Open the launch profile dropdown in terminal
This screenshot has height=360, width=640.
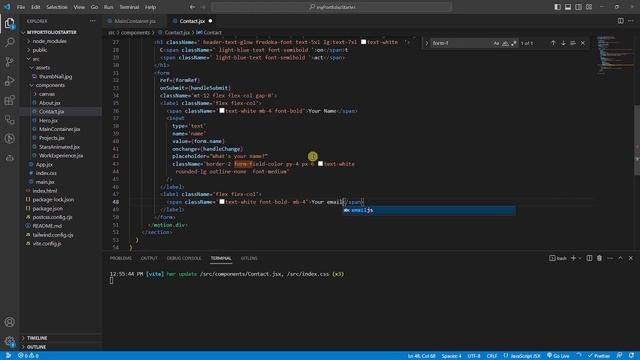580,258
